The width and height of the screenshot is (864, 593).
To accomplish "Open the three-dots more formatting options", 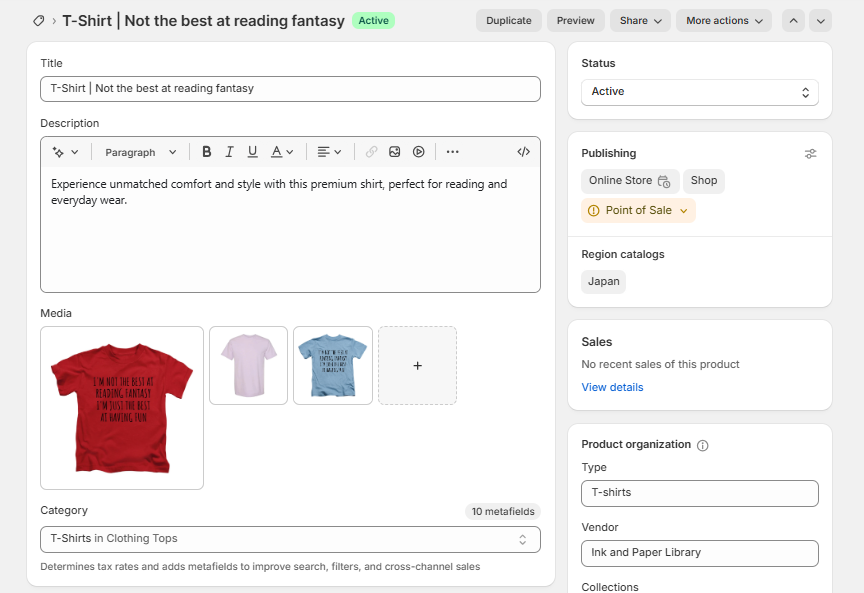I will coord(453,152).
